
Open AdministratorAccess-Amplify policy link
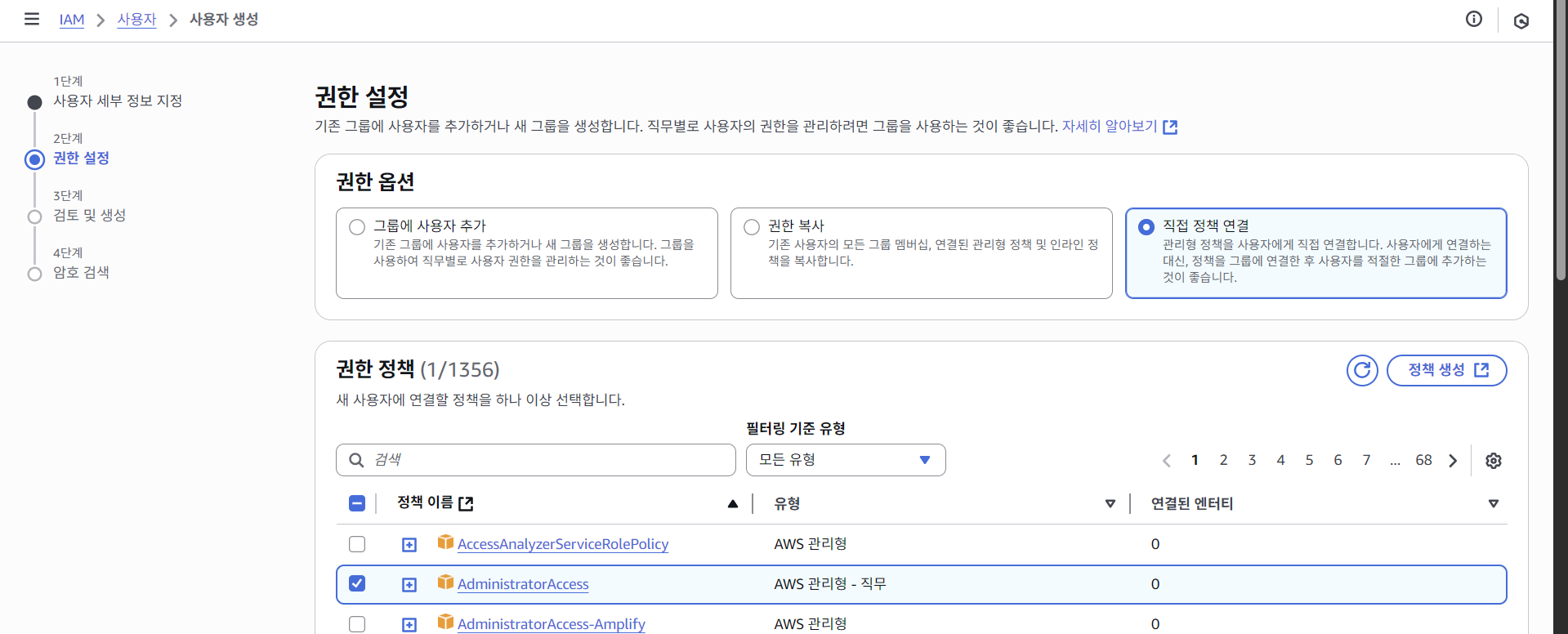click(x=552, y=624)
